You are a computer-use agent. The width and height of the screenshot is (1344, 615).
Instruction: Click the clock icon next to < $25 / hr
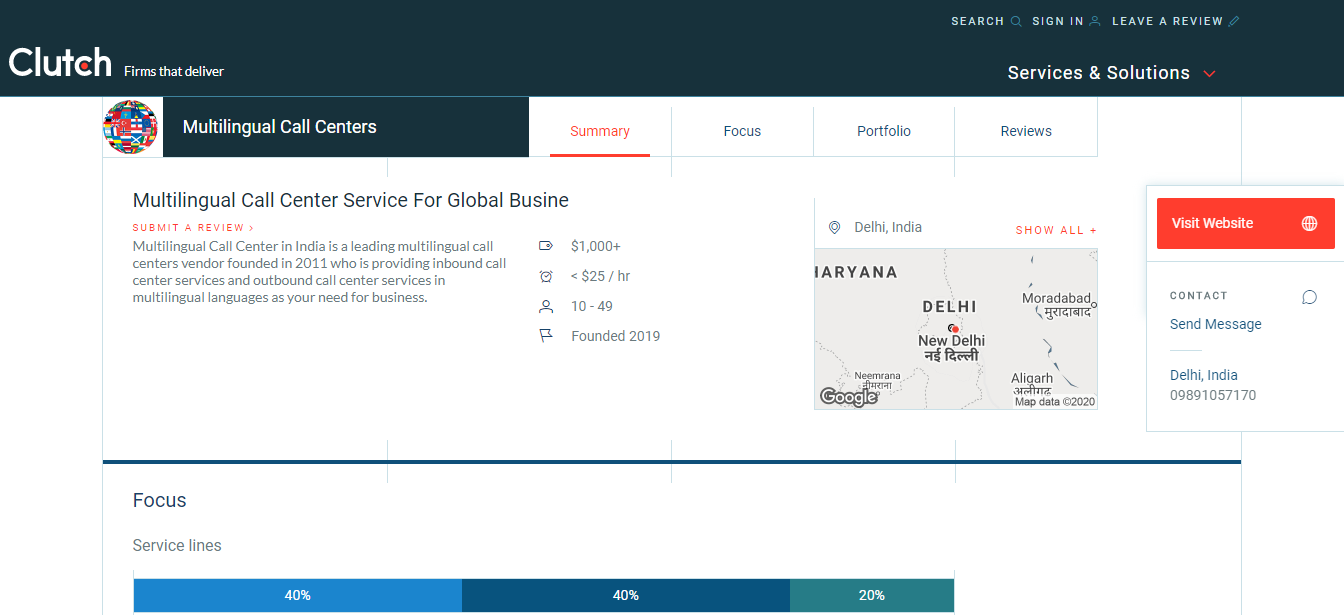[x=546, y=276]
